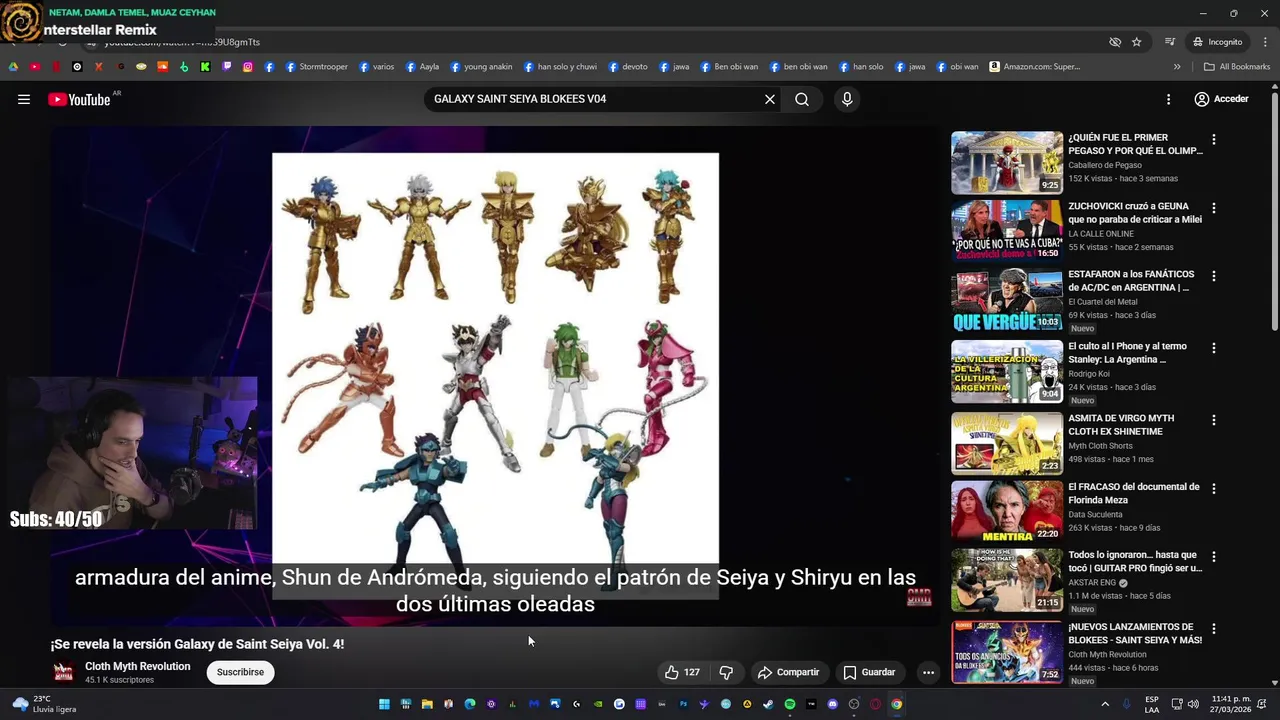Open the YouTube guide hamburger menu

point(24,99)
